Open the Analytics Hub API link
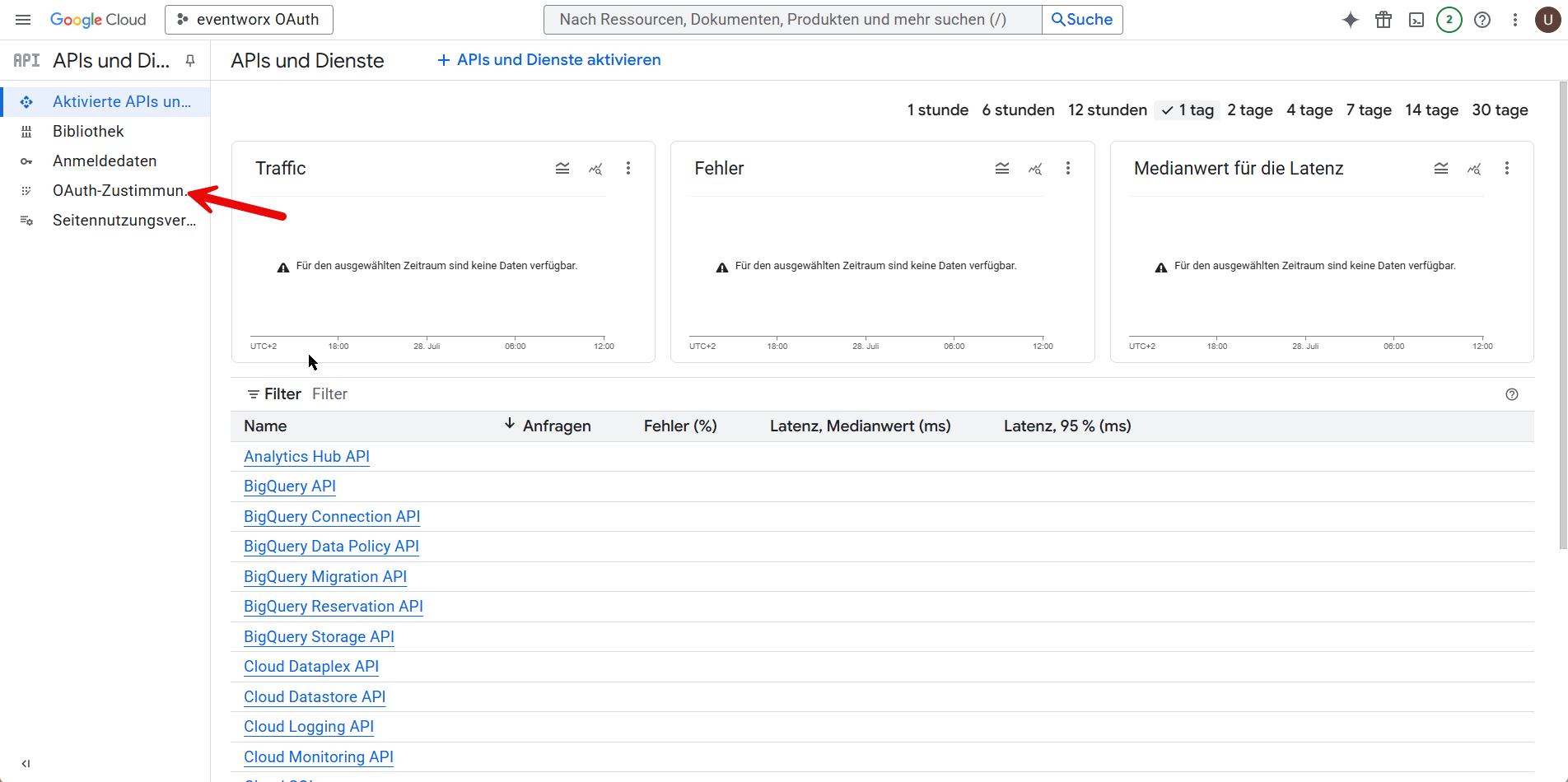 click(x=306, y=457)
